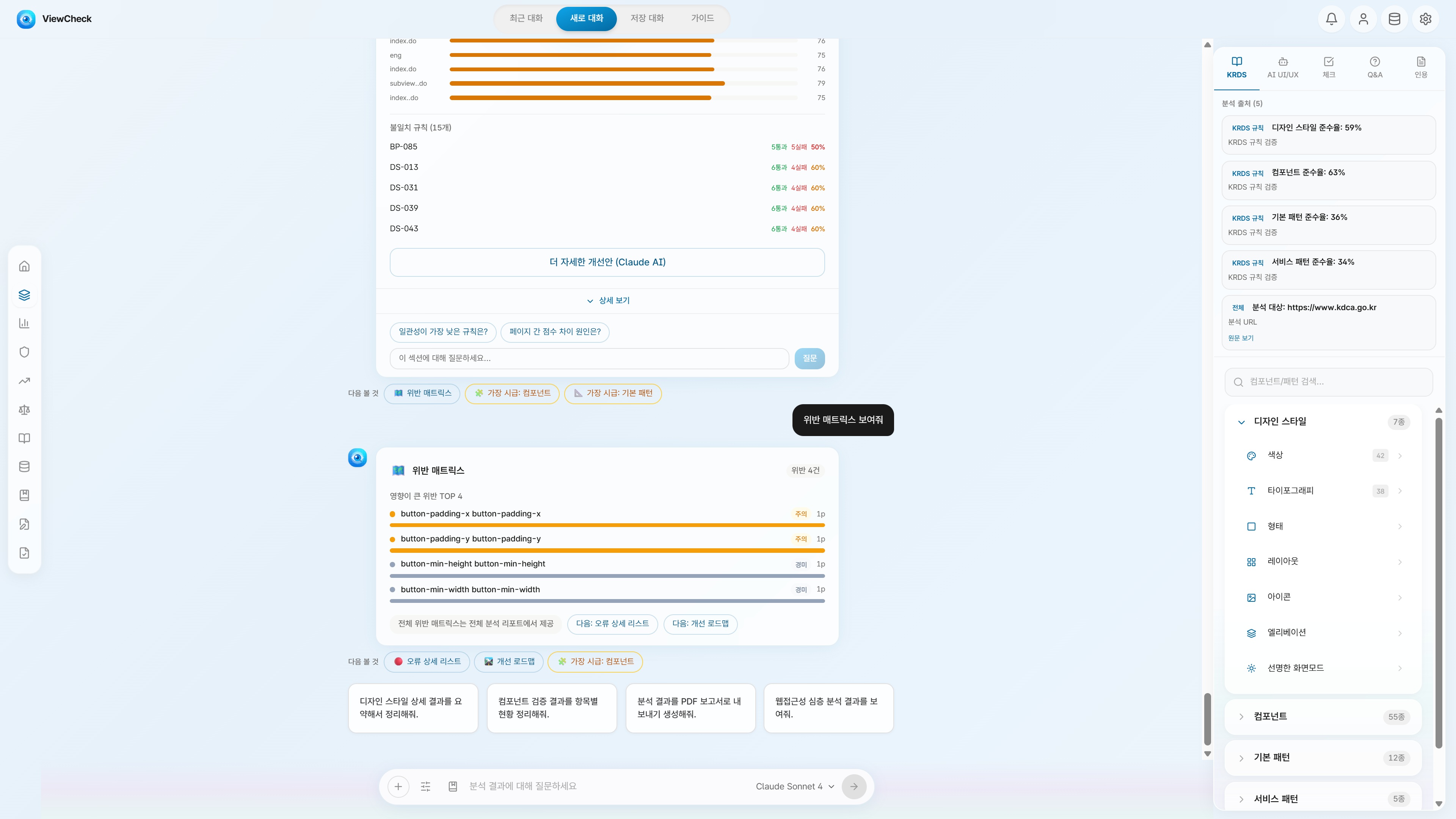
Task: Collapse the 디자인 스타일 section
Action: point(1323,422)
